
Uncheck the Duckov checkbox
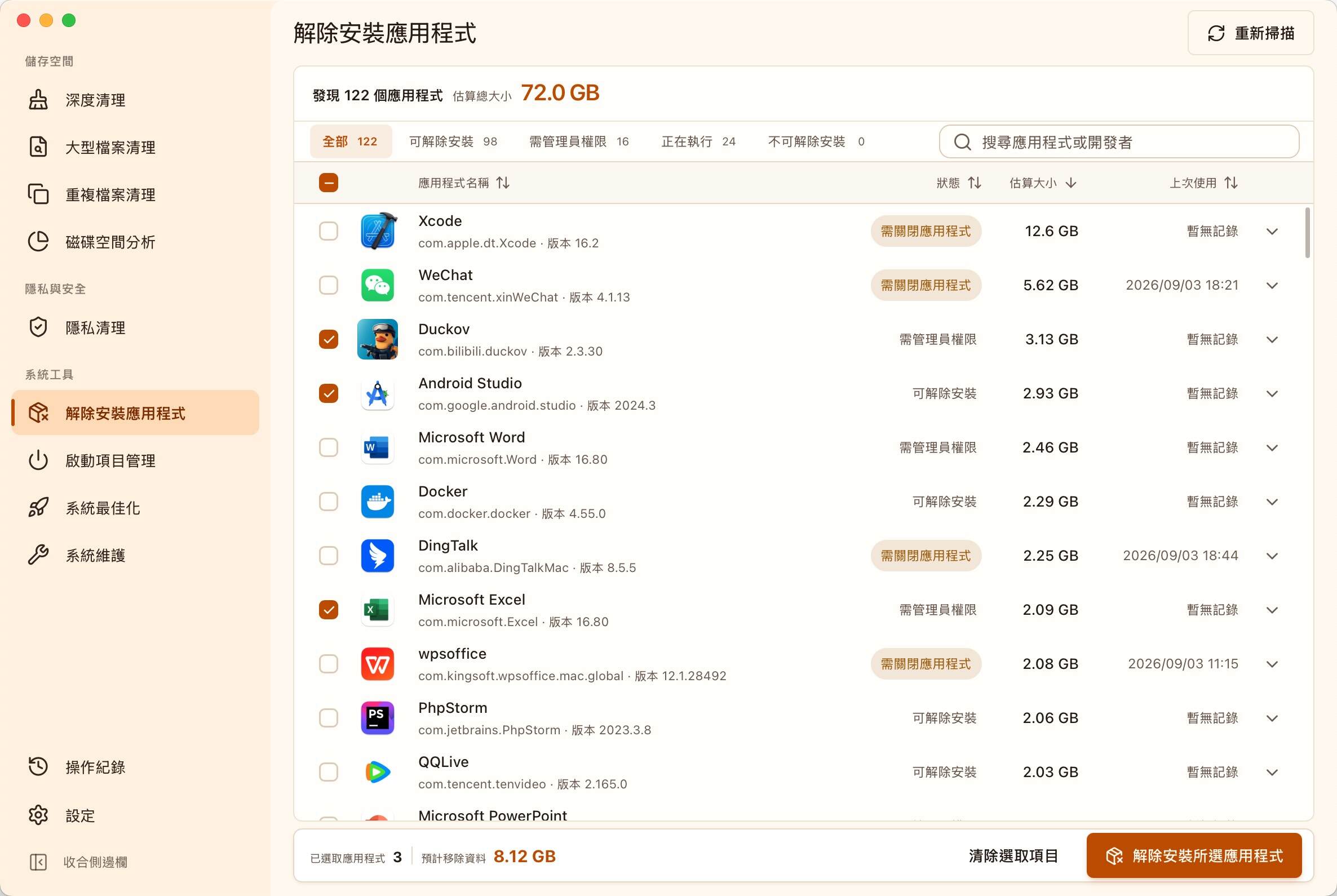pos(329,339)
